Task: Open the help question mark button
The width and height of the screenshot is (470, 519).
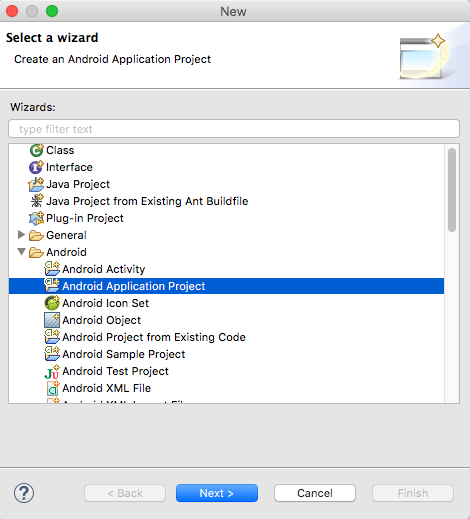Action: (24, 493)
